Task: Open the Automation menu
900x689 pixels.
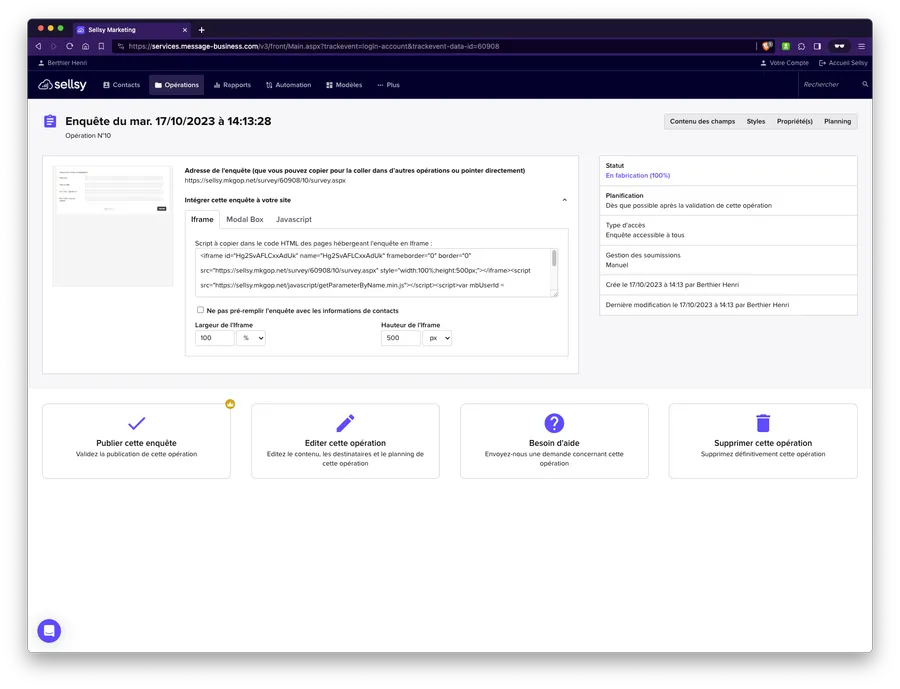Action: point(289,85)
